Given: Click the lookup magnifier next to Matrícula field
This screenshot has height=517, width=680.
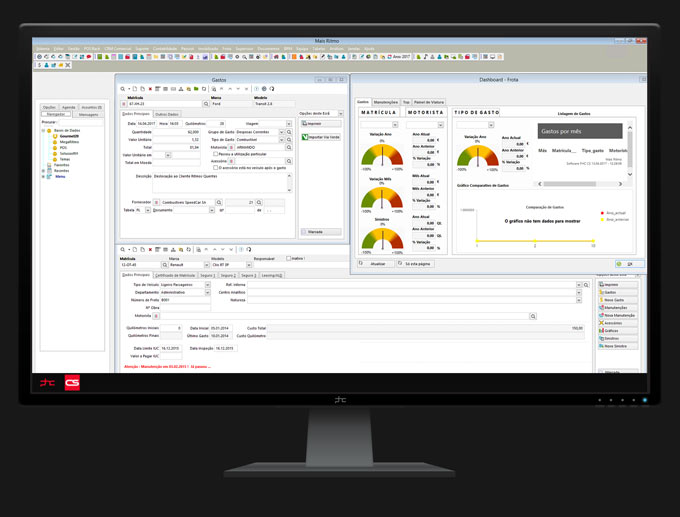Looking at the screenshot, I should point(206,103).
